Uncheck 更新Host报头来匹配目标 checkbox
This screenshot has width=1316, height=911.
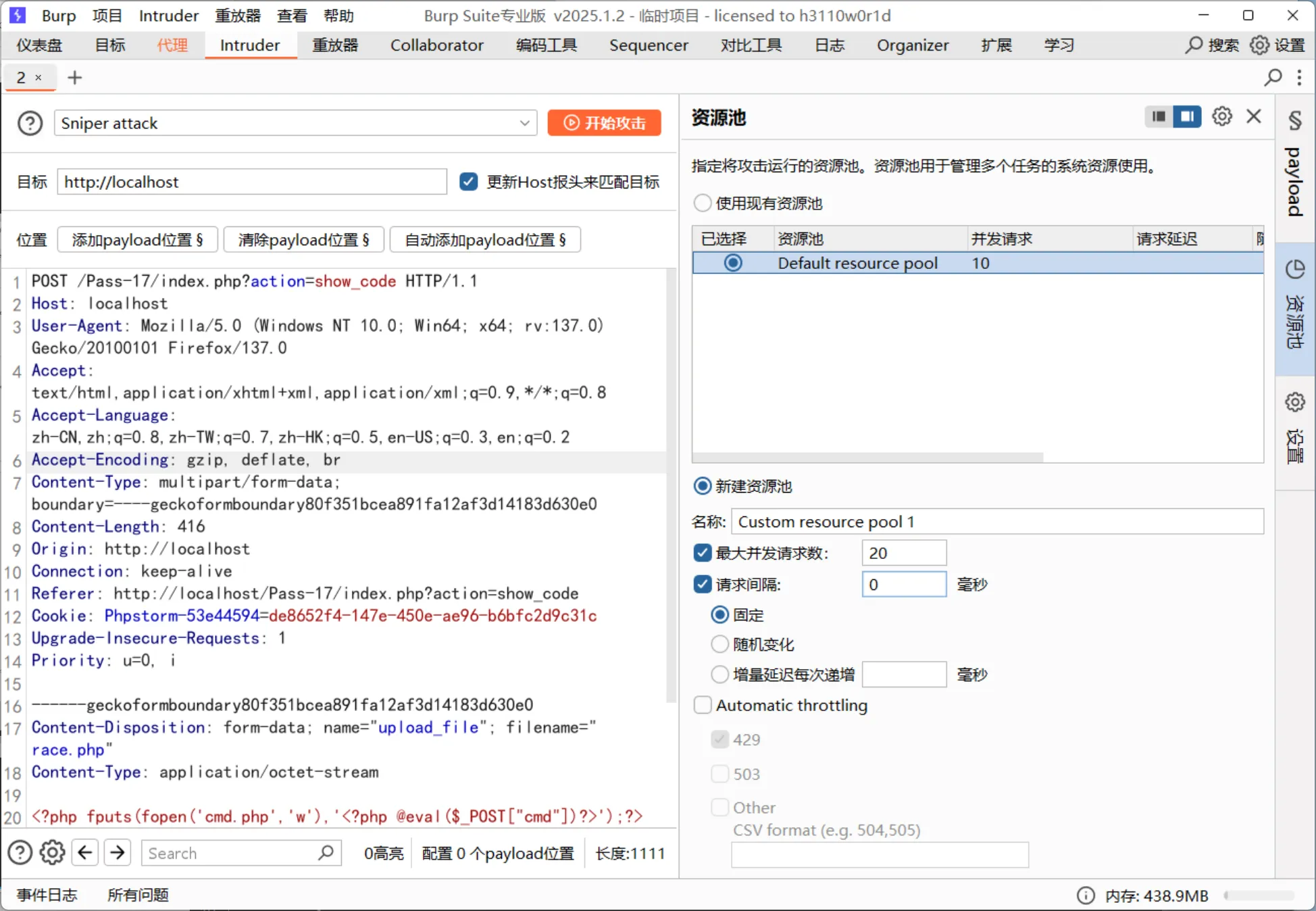coord(468,182)
